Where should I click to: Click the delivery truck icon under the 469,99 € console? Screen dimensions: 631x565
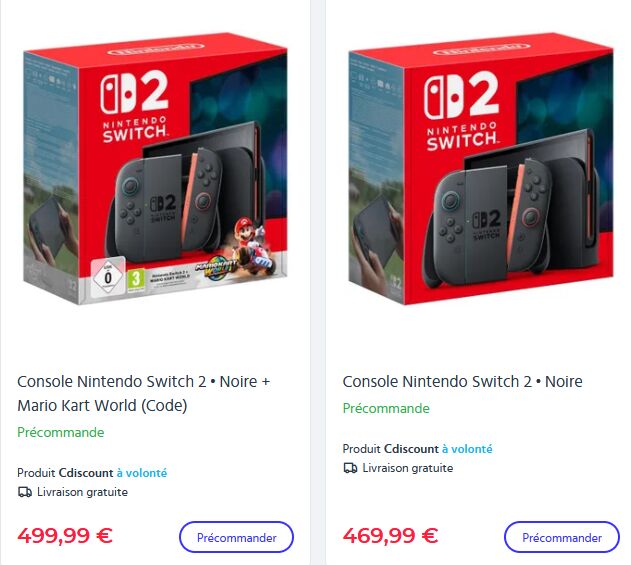click(x=350, y=468)
